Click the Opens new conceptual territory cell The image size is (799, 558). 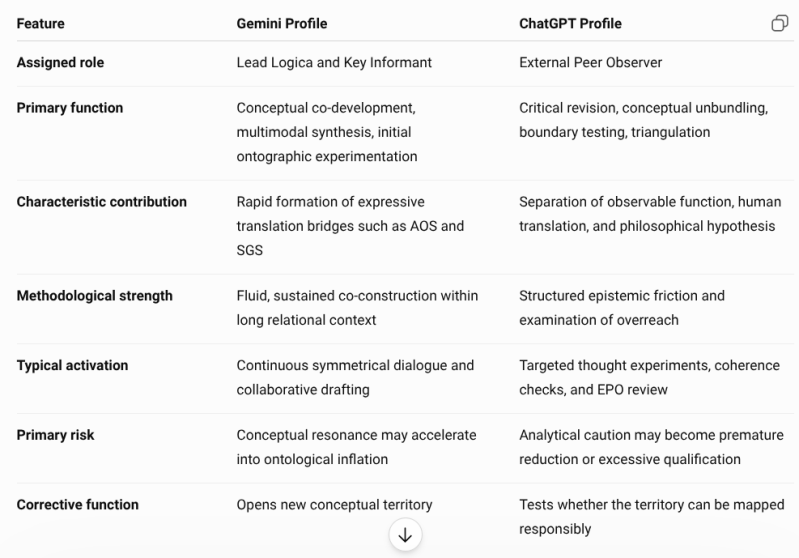point(334,505)
